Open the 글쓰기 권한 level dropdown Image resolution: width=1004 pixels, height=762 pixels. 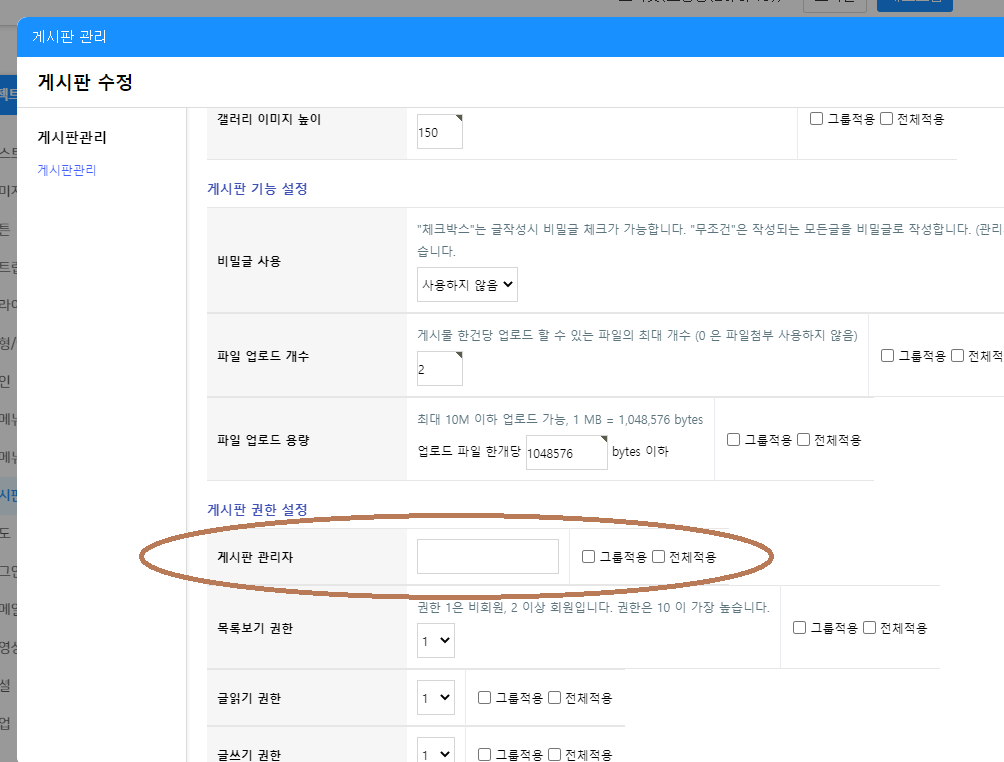coord(435,754)
